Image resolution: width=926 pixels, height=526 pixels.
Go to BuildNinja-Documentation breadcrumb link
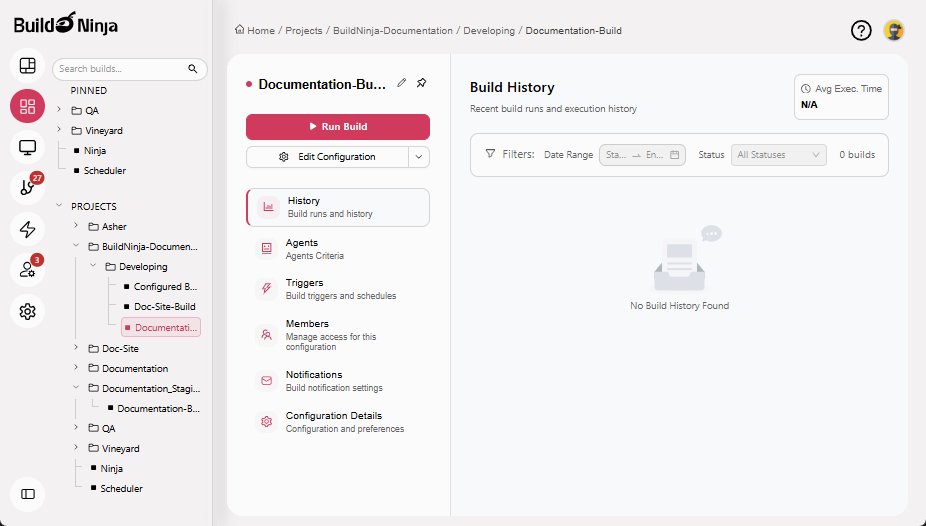tap(393, 30)
